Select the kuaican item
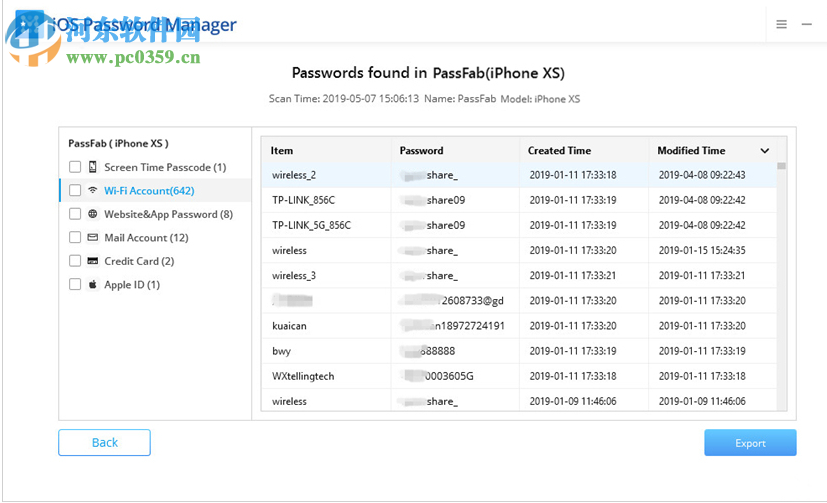827x503 pixels. 289,326
